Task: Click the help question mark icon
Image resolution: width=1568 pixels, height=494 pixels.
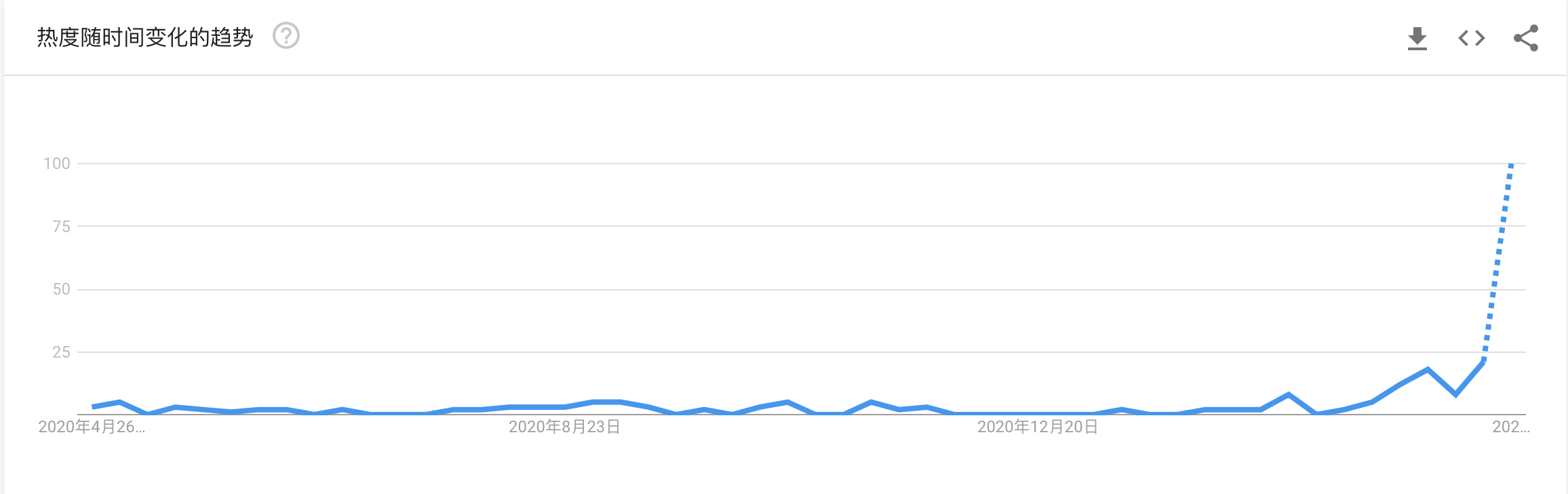Action: [286, 36]
